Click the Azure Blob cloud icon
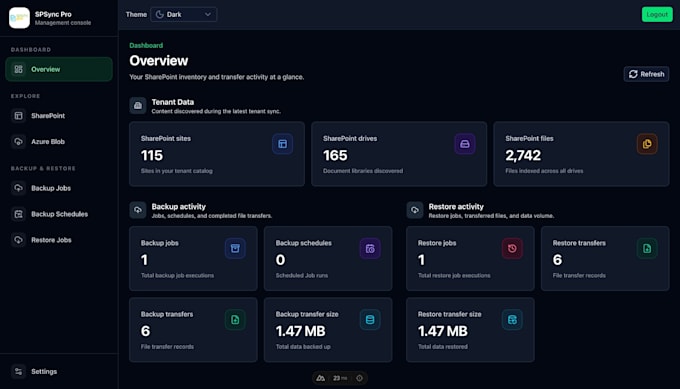This screenshot has width=680, height=389. [18, 141]
